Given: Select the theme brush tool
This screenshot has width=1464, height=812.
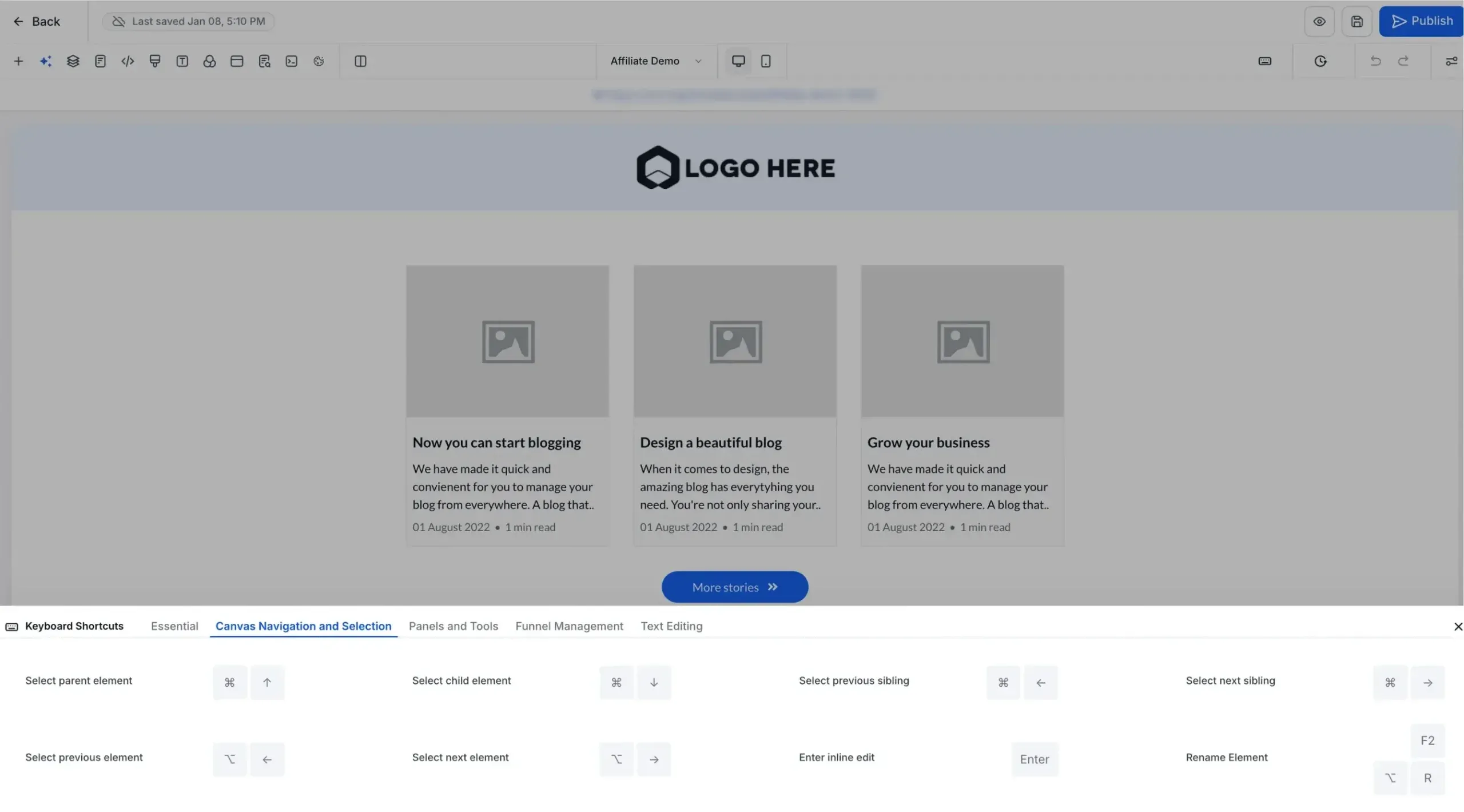Looking at the screenshot, I should pyautogui.click(x=154, y=61).
